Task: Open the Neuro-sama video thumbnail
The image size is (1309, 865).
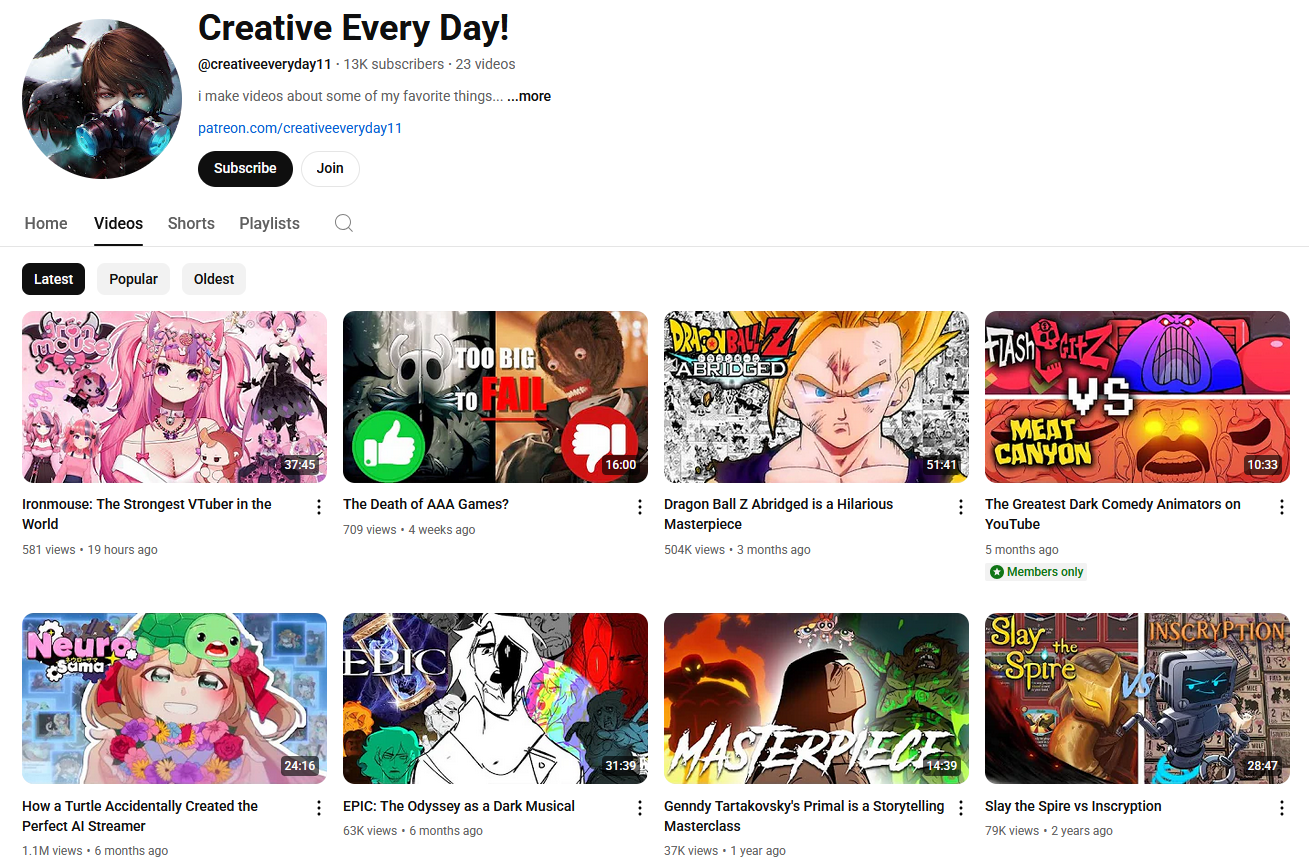Action: (x=174, y=698)
